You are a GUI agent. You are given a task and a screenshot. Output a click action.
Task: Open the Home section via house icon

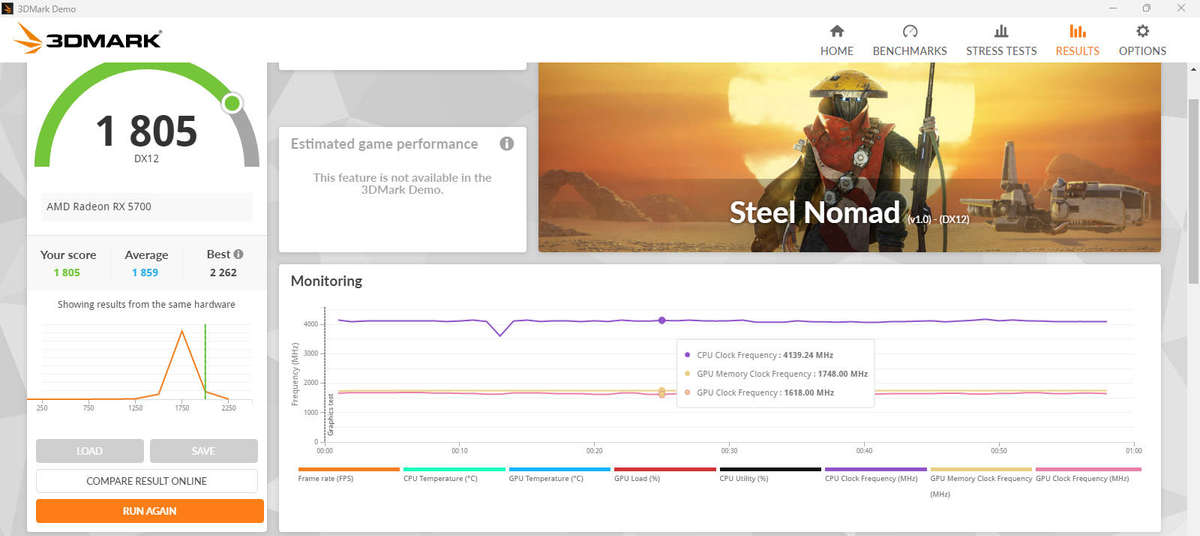[837, 32]
